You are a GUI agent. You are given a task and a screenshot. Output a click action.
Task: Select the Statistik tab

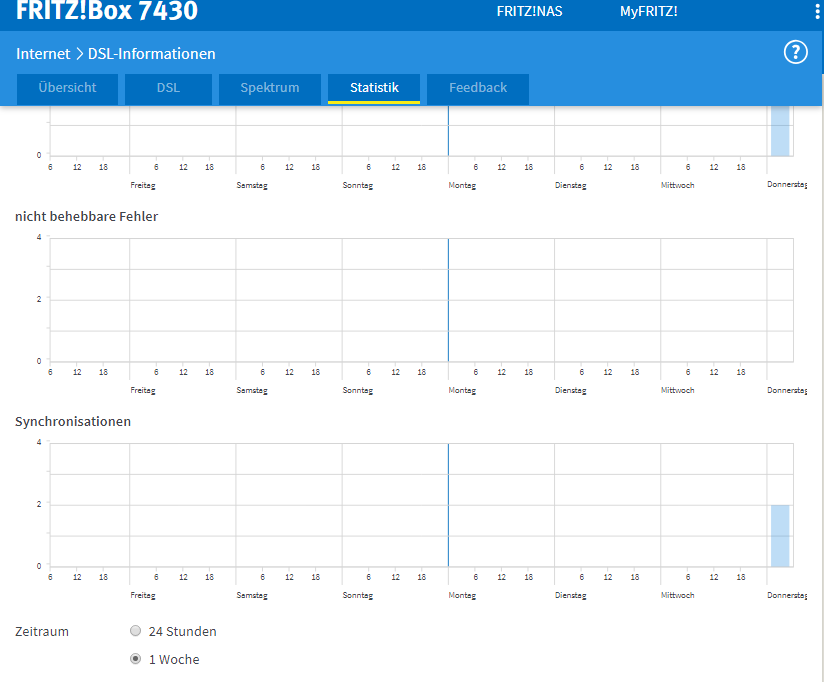(x=374, y=88)
